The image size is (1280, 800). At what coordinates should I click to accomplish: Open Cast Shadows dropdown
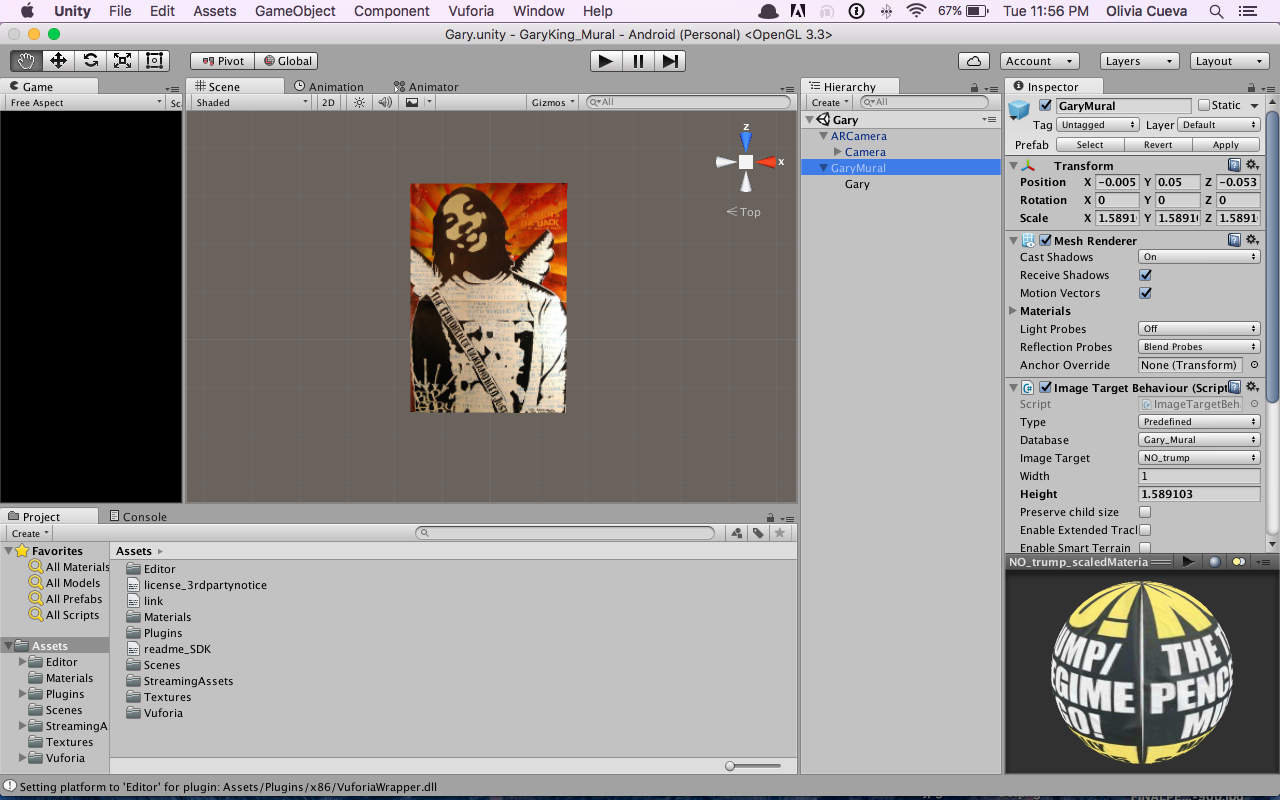(x=1199, y=257)
